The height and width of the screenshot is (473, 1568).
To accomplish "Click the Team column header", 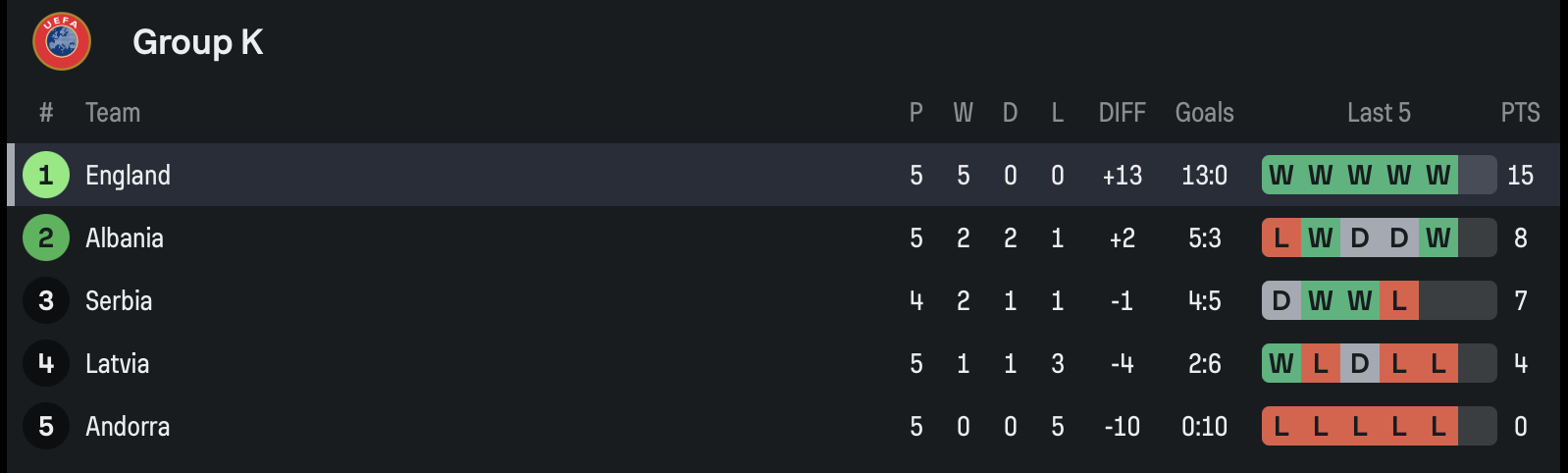I will 113,113.
